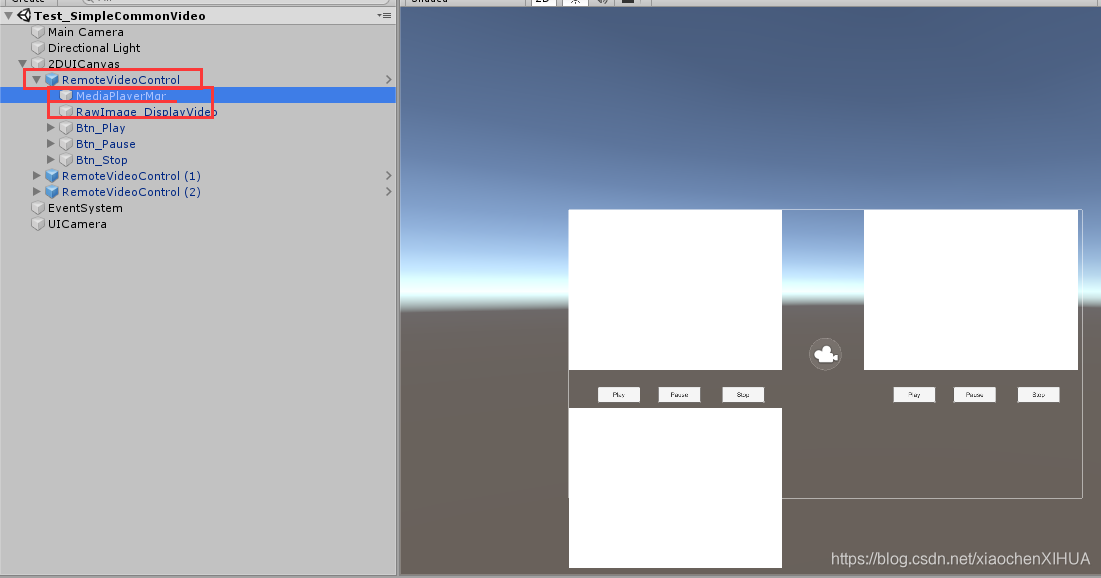
Task: Click the RemoteVideoControl prefab icon
Action: [x=51, y=79]
